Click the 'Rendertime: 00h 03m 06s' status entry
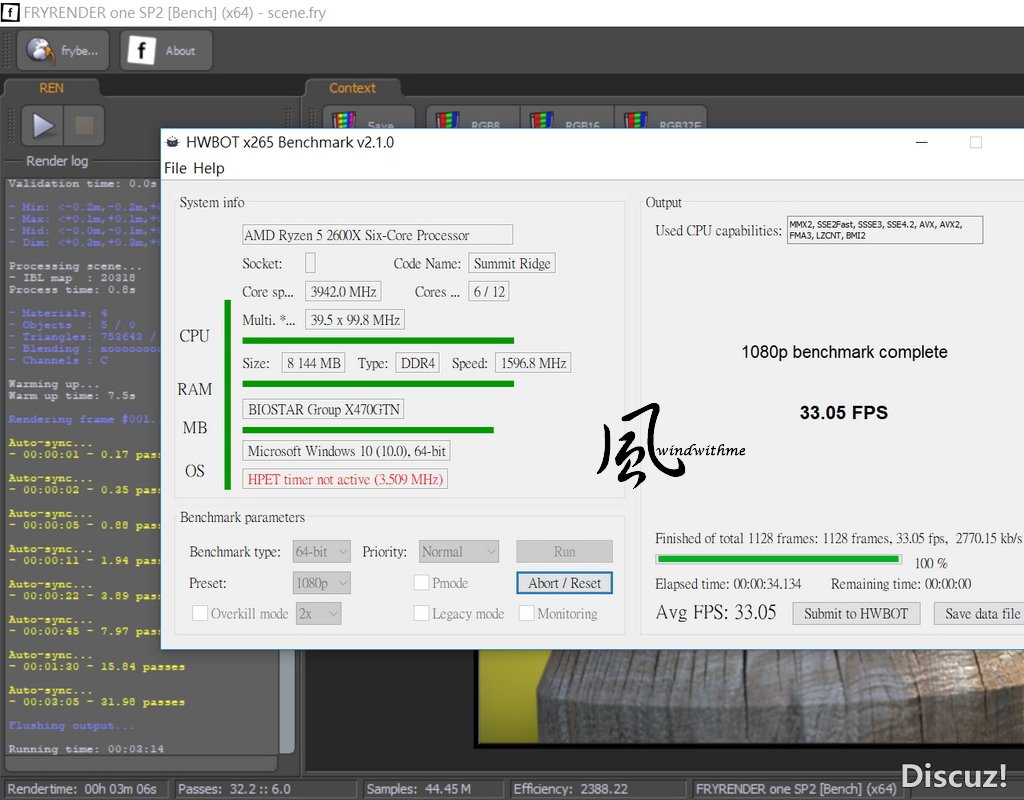This screenshot has width=1024, height=800. point(82,789)
